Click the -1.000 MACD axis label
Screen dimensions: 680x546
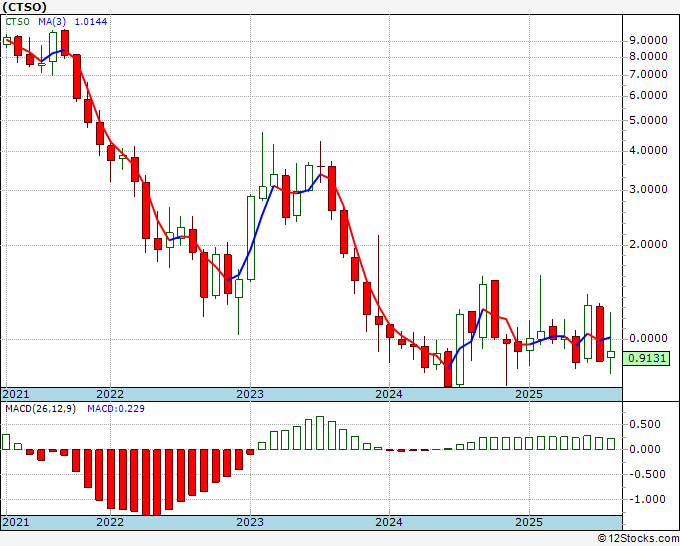pyautogui.click(x=646, y=499)
